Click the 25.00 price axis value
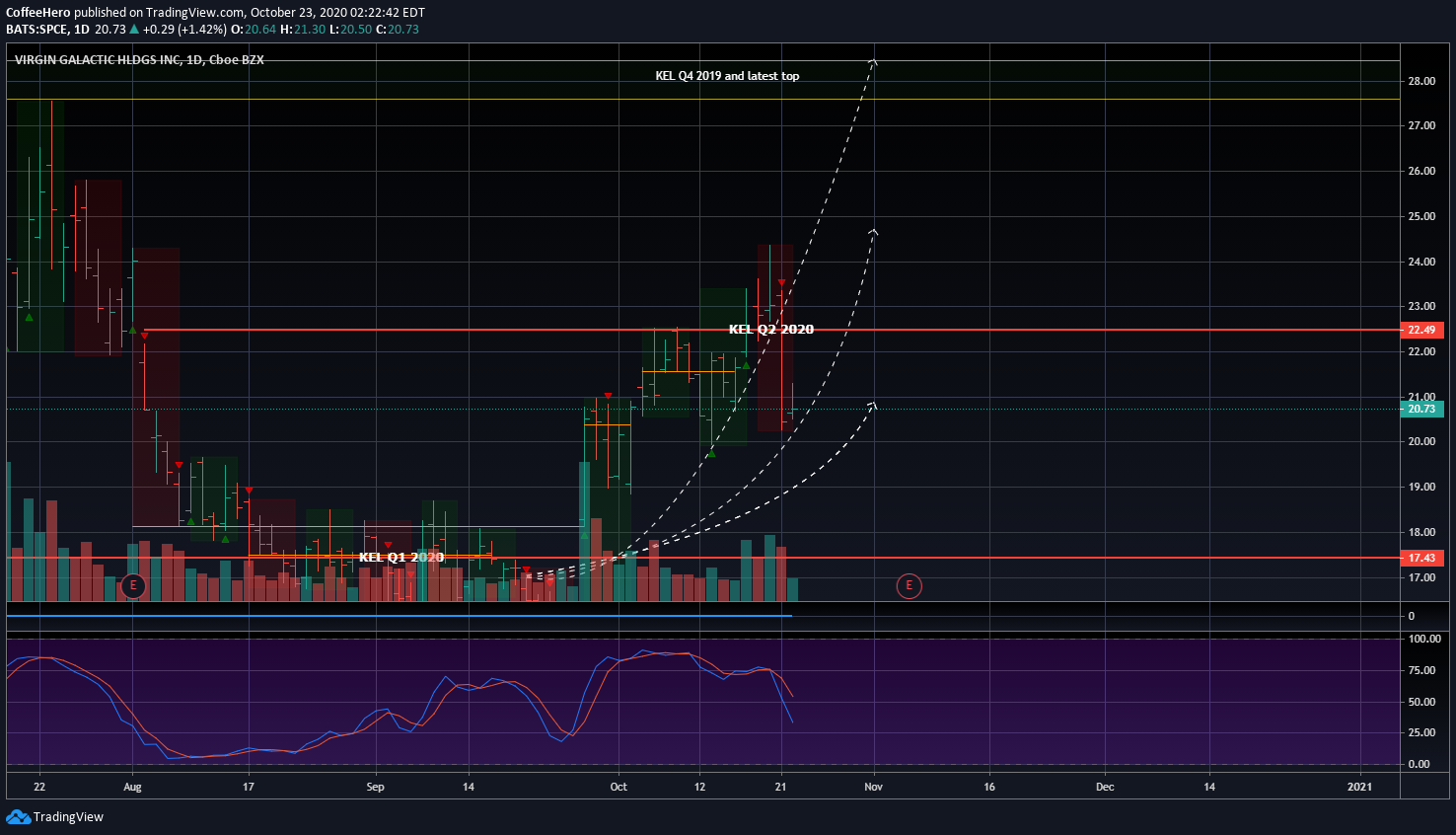The width and height of the screenshot is (1456, 835). click(x=1421, y=216)
